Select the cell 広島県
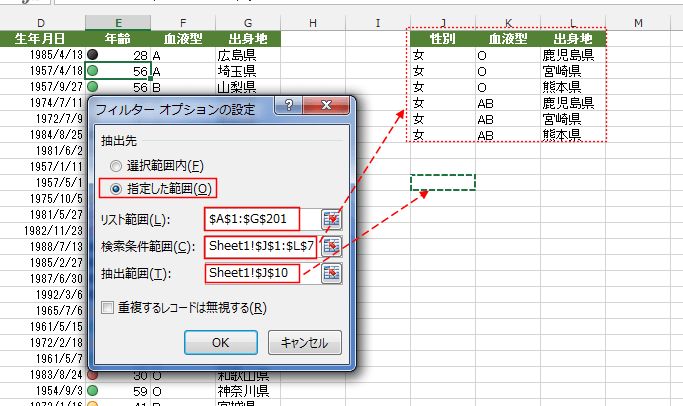This screenshot has height=406, width=683. click(248, 55)
